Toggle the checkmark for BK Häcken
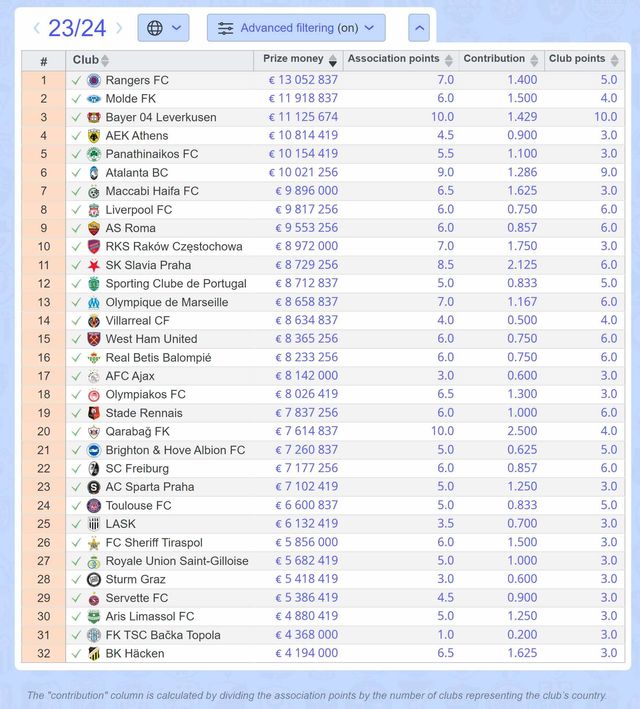 (76, 654)
